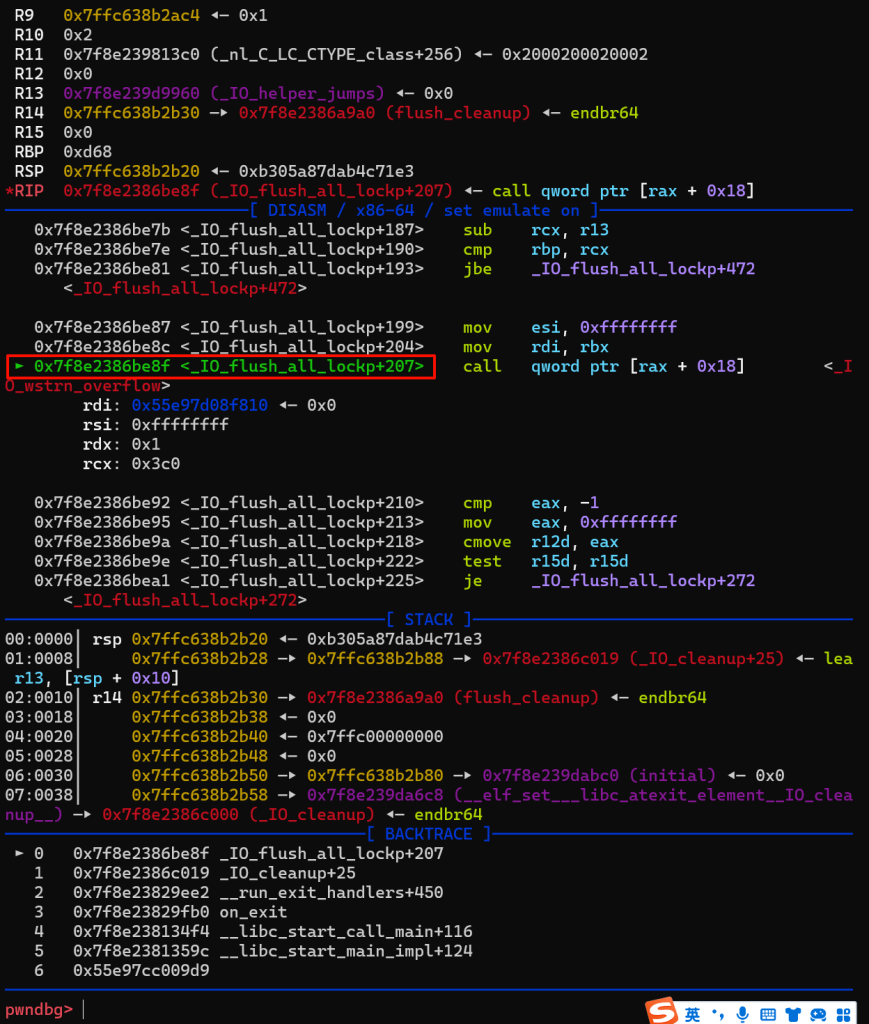This screenshot has height=1024, width=869.
Task: Start voice input with the microphone icon
Action: (742, 1011)
